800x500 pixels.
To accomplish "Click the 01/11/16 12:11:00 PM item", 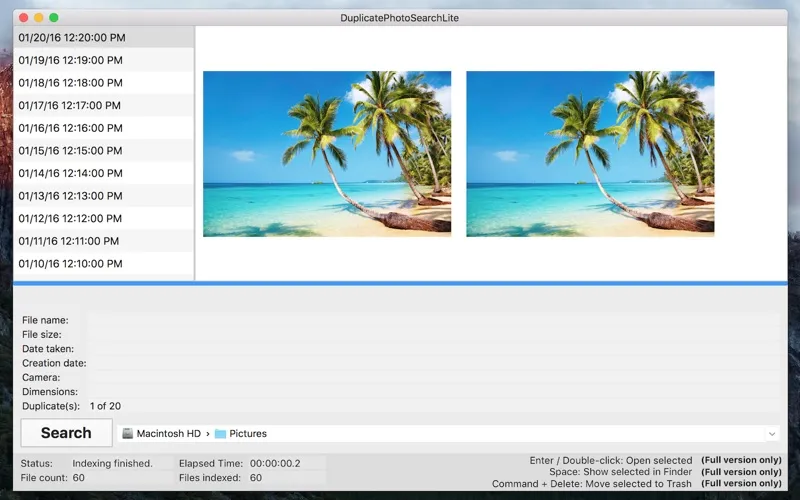I will (x=70, y=241).
